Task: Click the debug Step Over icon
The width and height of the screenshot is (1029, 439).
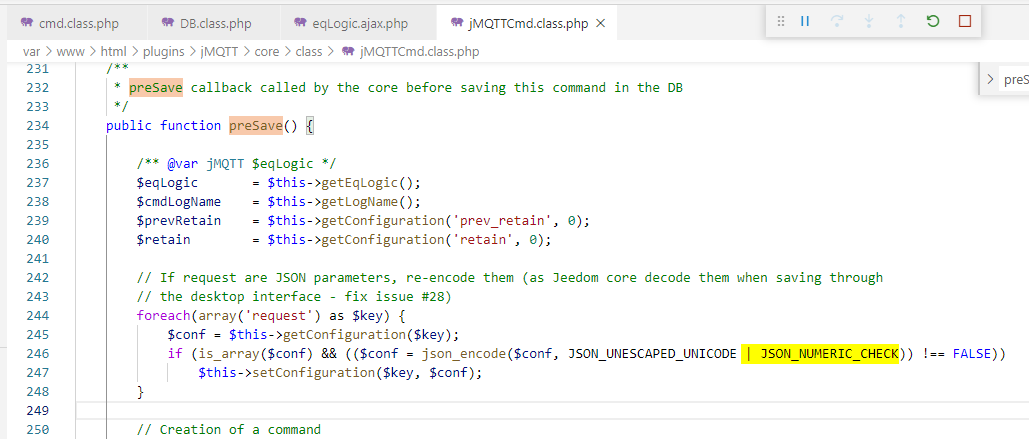Action: coord(837,22)
